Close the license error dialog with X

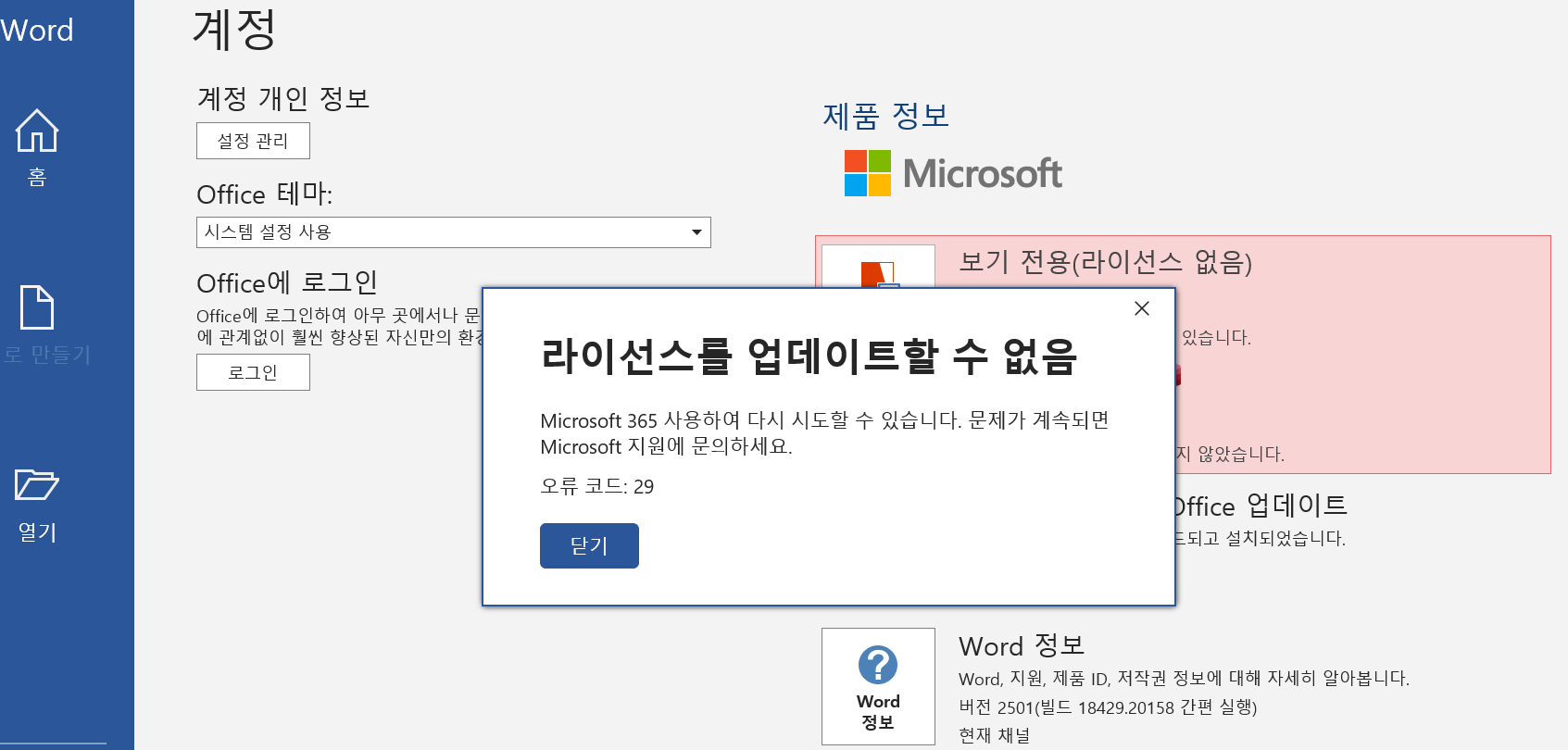[1142, 308]
